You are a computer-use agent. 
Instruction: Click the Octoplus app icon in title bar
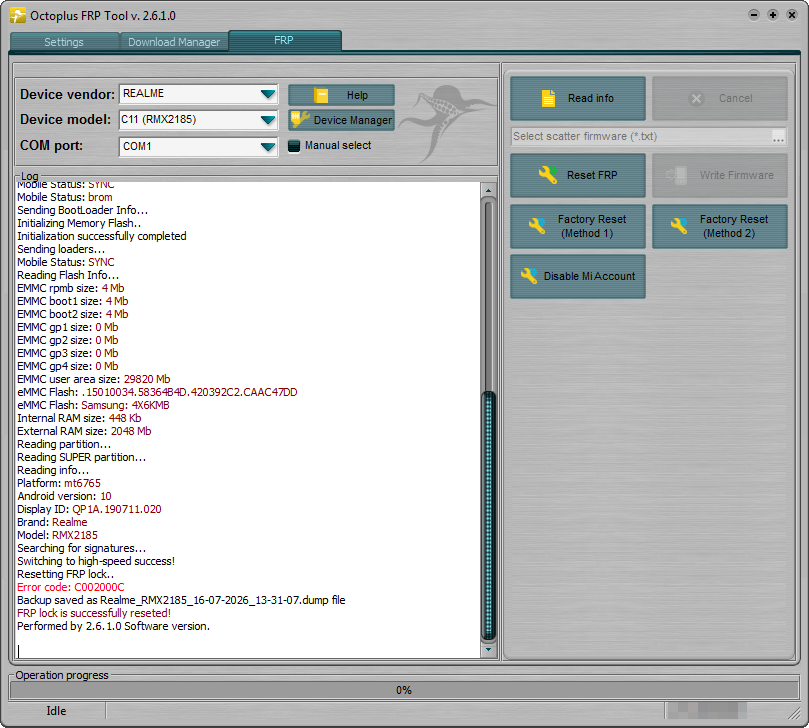click(18, 15)
